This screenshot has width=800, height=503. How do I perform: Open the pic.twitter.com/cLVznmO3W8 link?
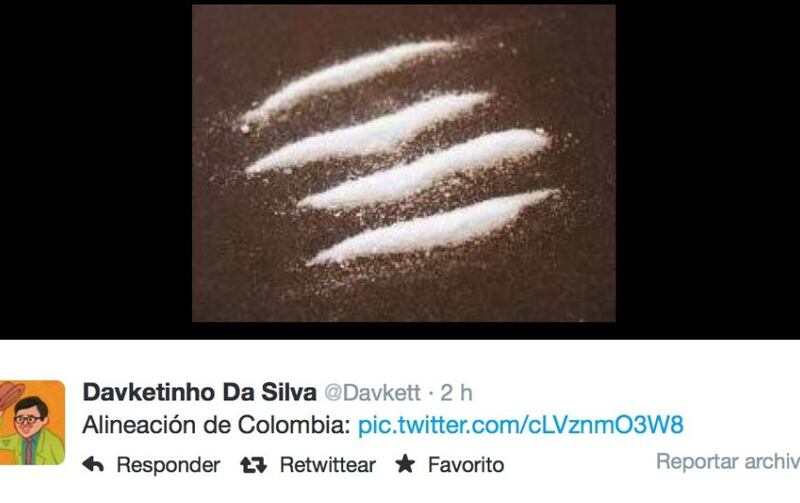point(520,425)
